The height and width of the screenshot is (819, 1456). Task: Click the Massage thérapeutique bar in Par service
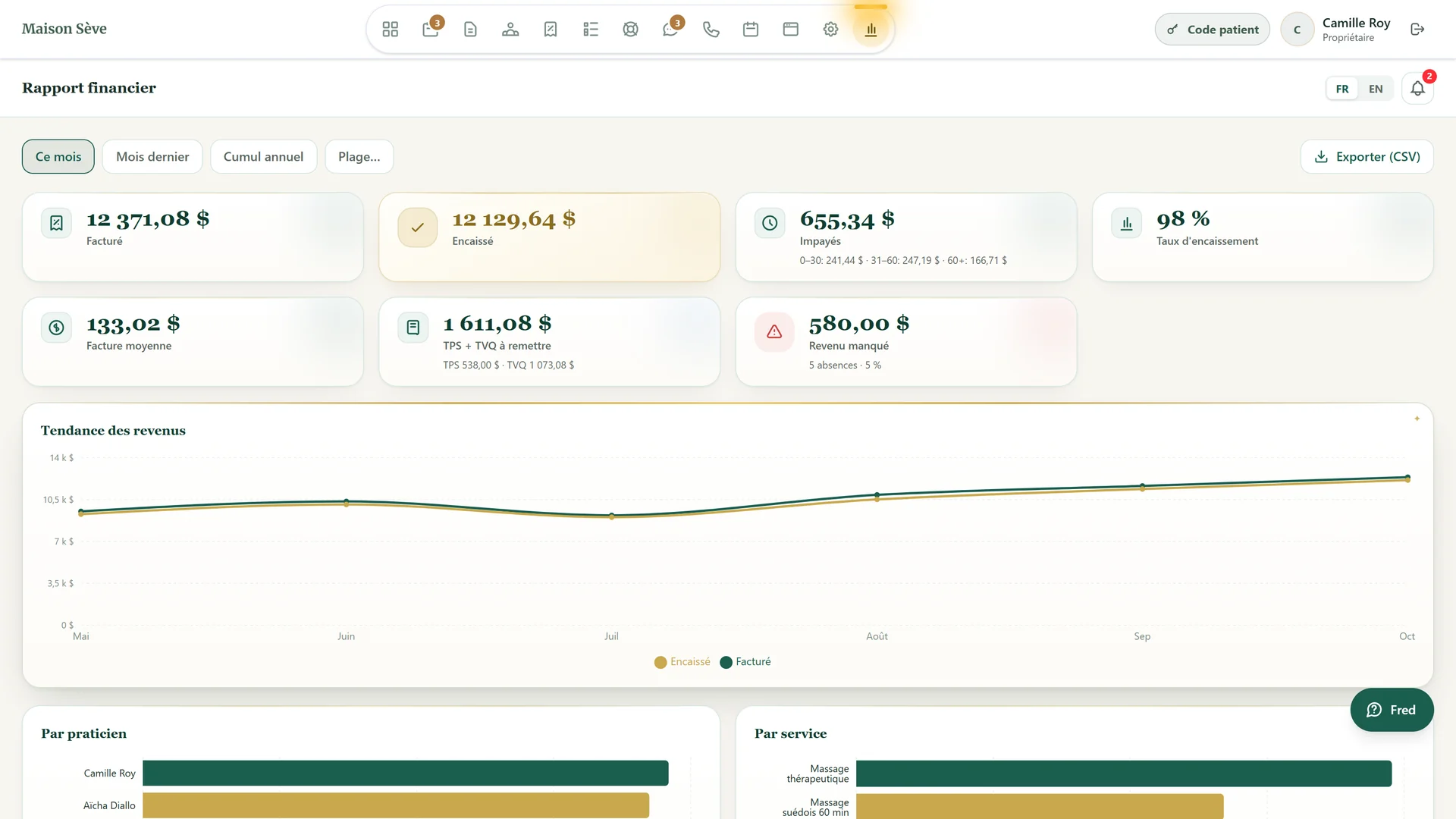pyautogui.click(x=1124, y=773)
